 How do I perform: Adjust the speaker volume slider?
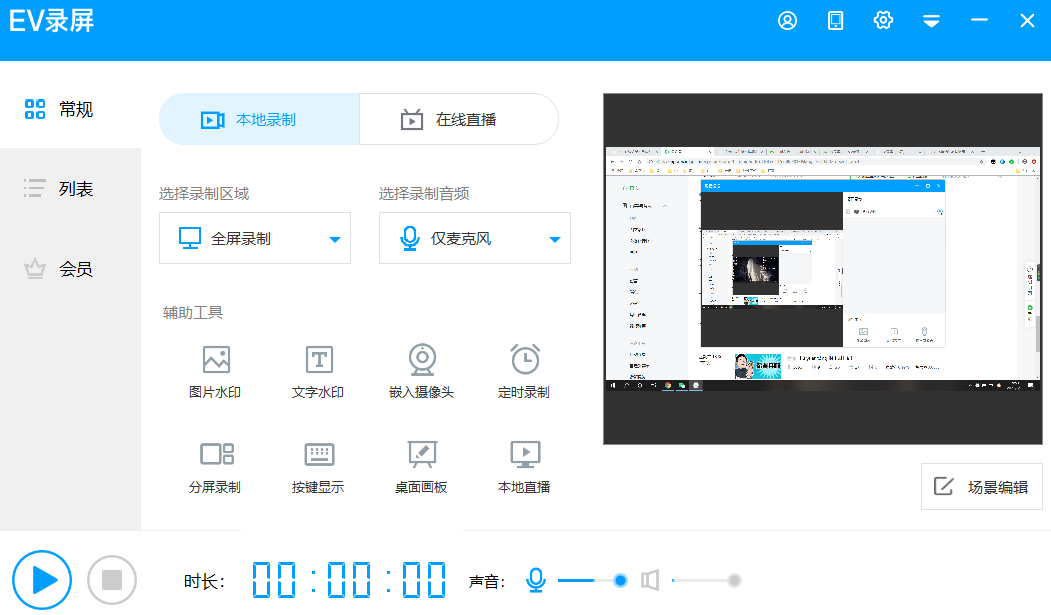point(706,580)
